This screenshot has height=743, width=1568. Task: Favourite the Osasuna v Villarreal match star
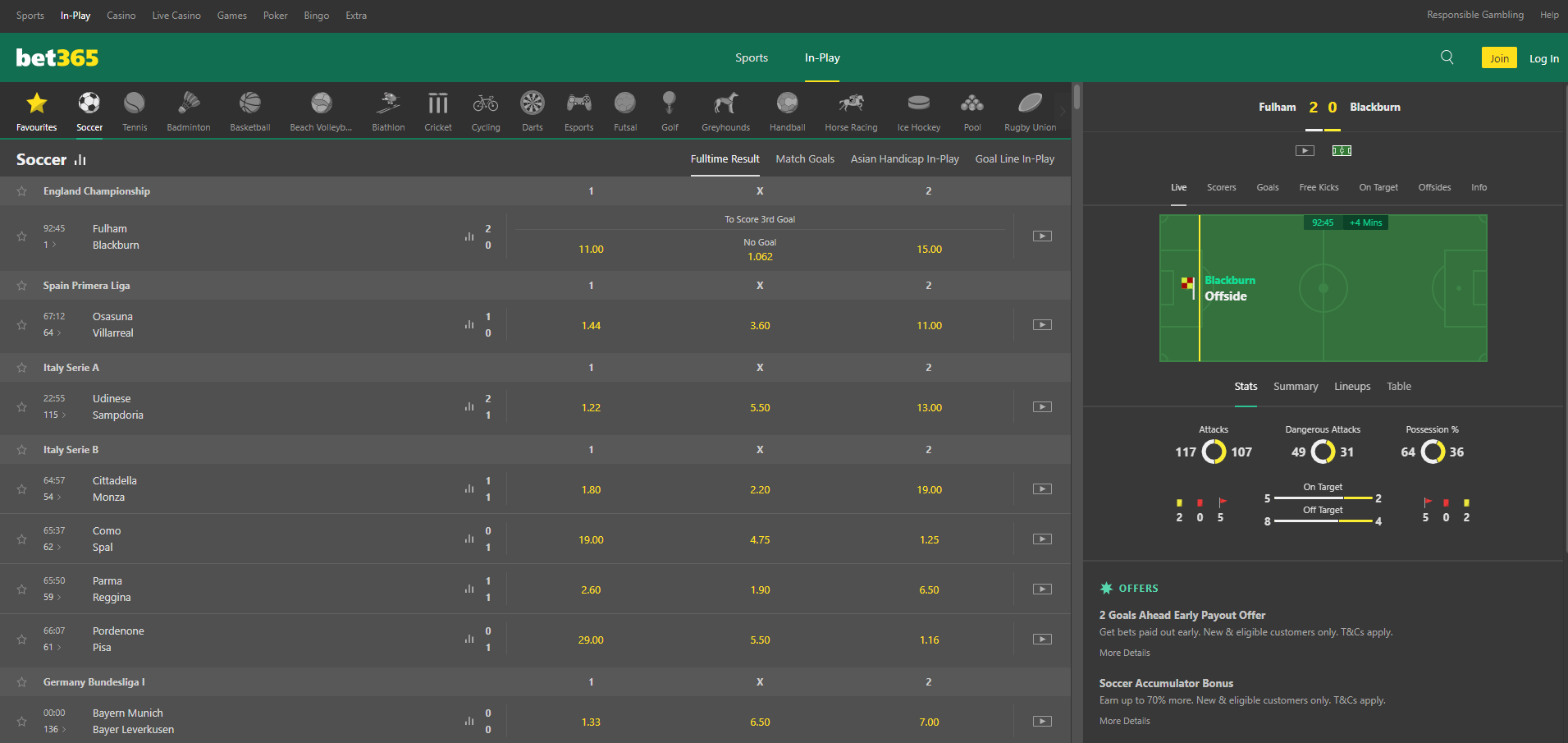(x=22, y=325)
